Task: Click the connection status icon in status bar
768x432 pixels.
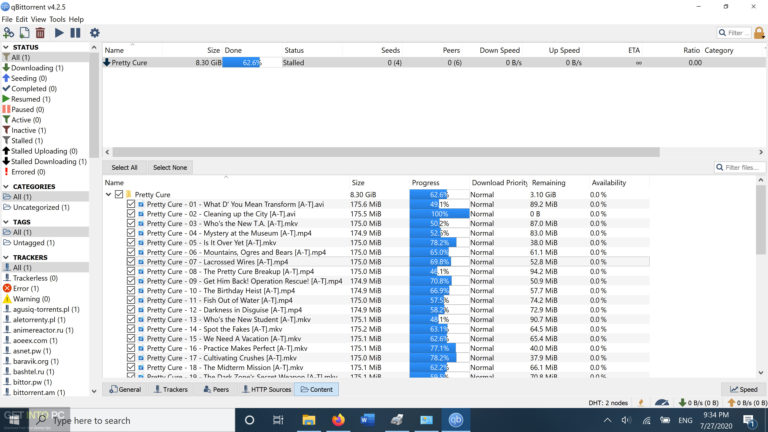Action: coord(641,403)
